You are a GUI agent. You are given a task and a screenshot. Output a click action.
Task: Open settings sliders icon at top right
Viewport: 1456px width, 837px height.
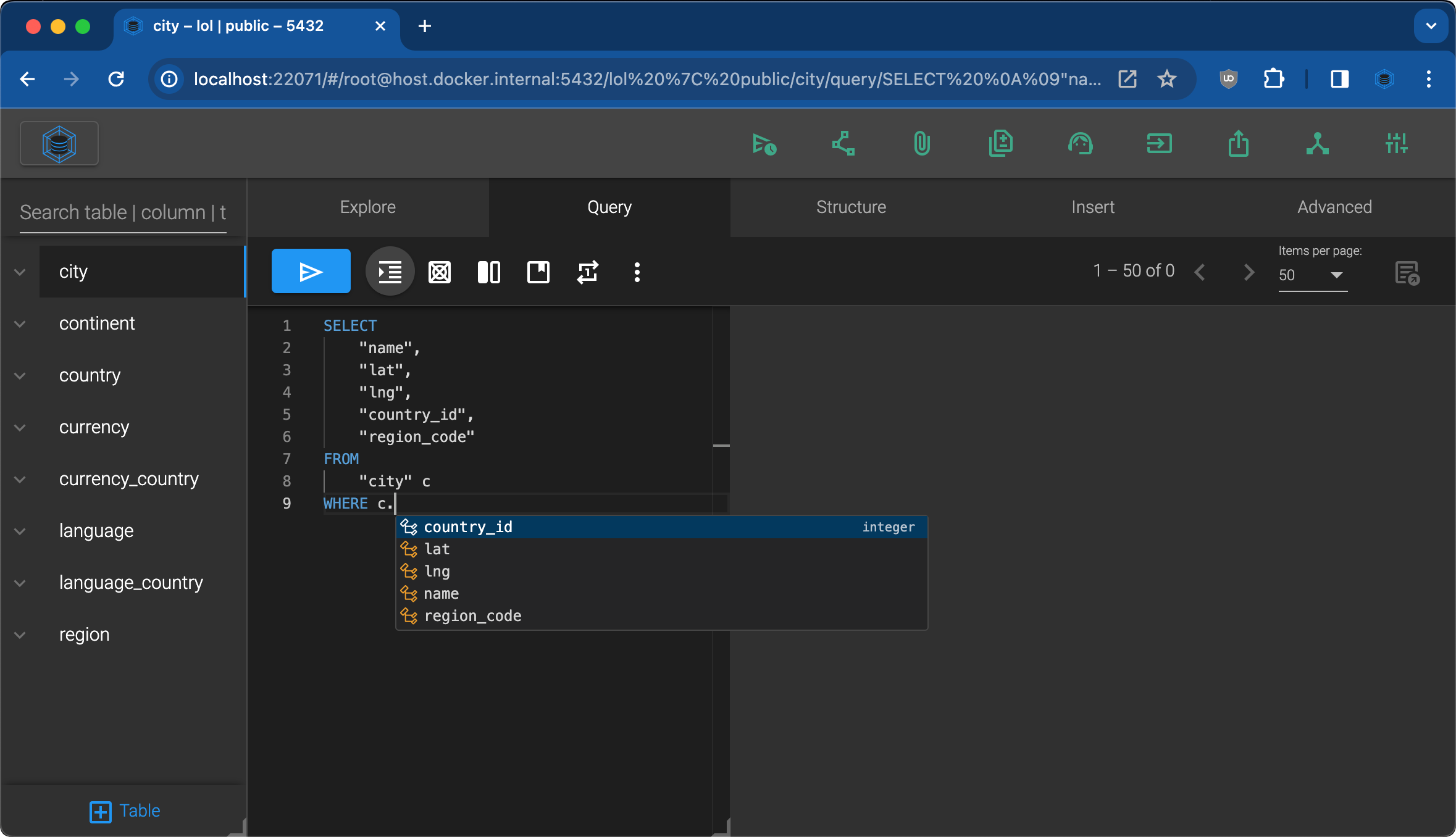(1396, 144)
